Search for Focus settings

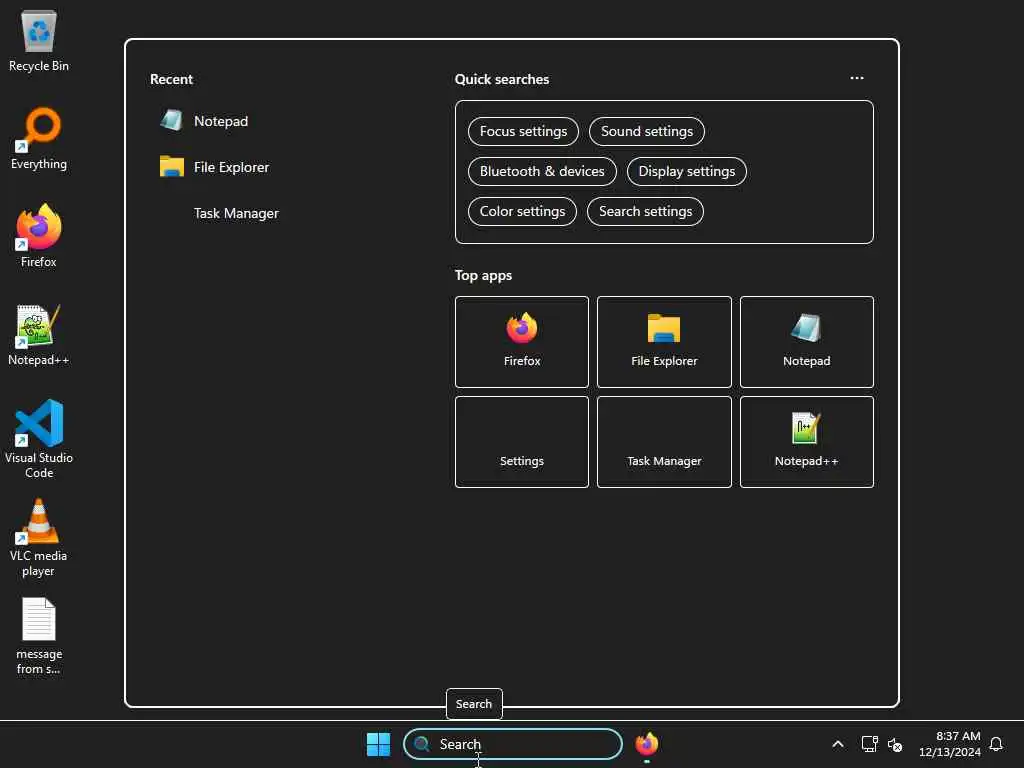(523, 131)
